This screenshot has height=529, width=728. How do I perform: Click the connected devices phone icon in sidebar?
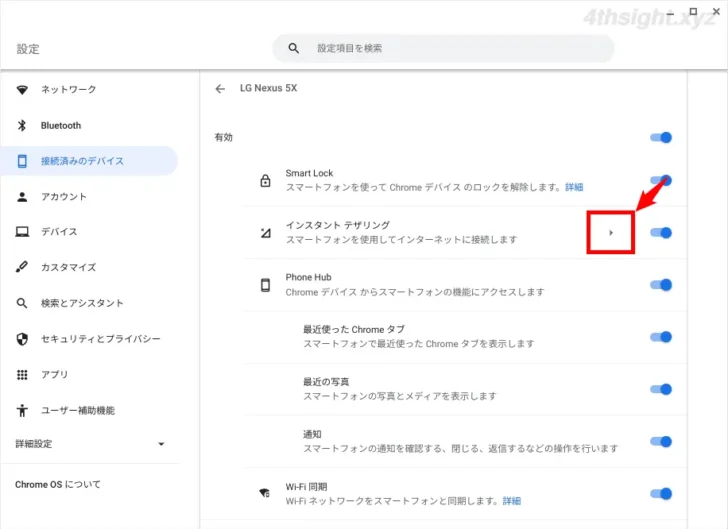[22, 161]
